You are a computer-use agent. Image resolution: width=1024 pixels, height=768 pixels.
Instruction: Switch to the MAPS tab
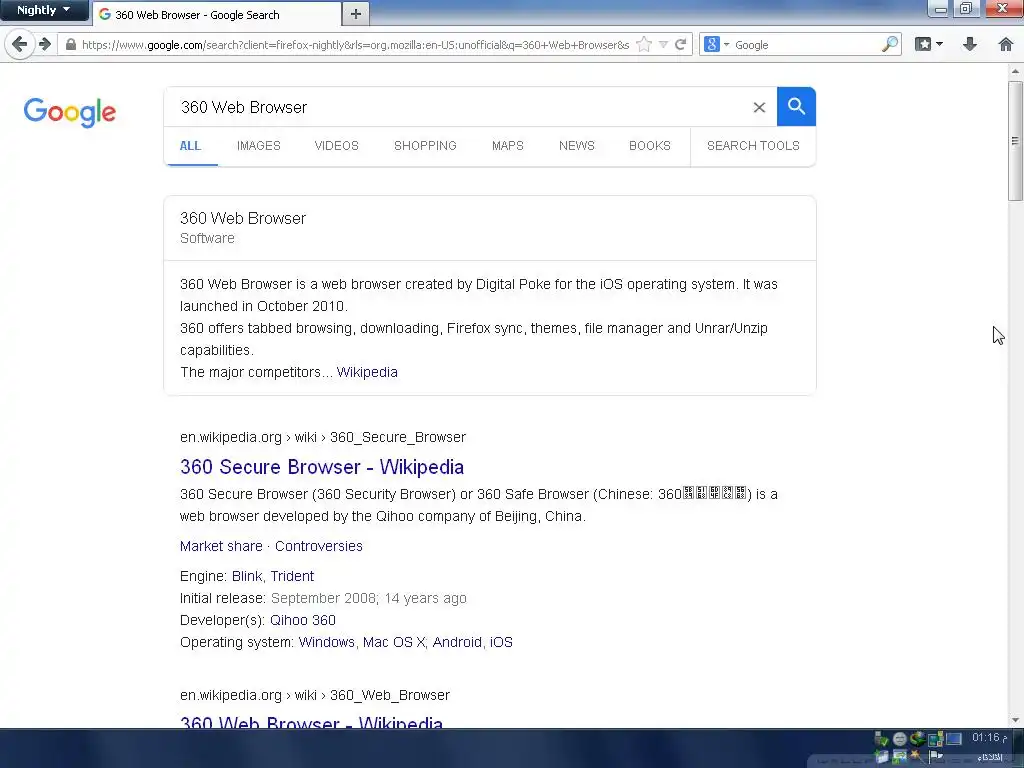507,146
